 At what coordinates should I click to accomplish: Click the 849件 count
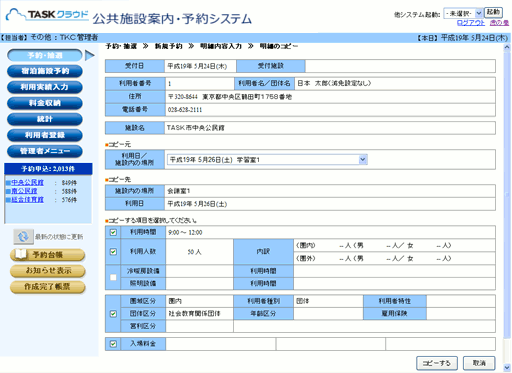click(x=69, y=183)
